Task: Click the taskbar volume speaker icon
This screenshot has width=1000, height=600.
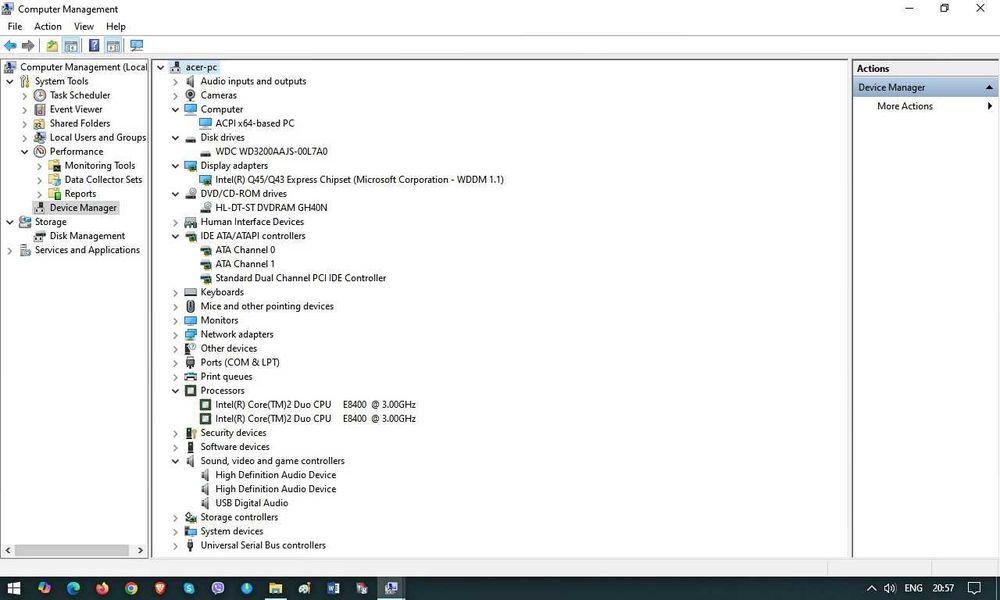Action: click(x=890, y=588)
